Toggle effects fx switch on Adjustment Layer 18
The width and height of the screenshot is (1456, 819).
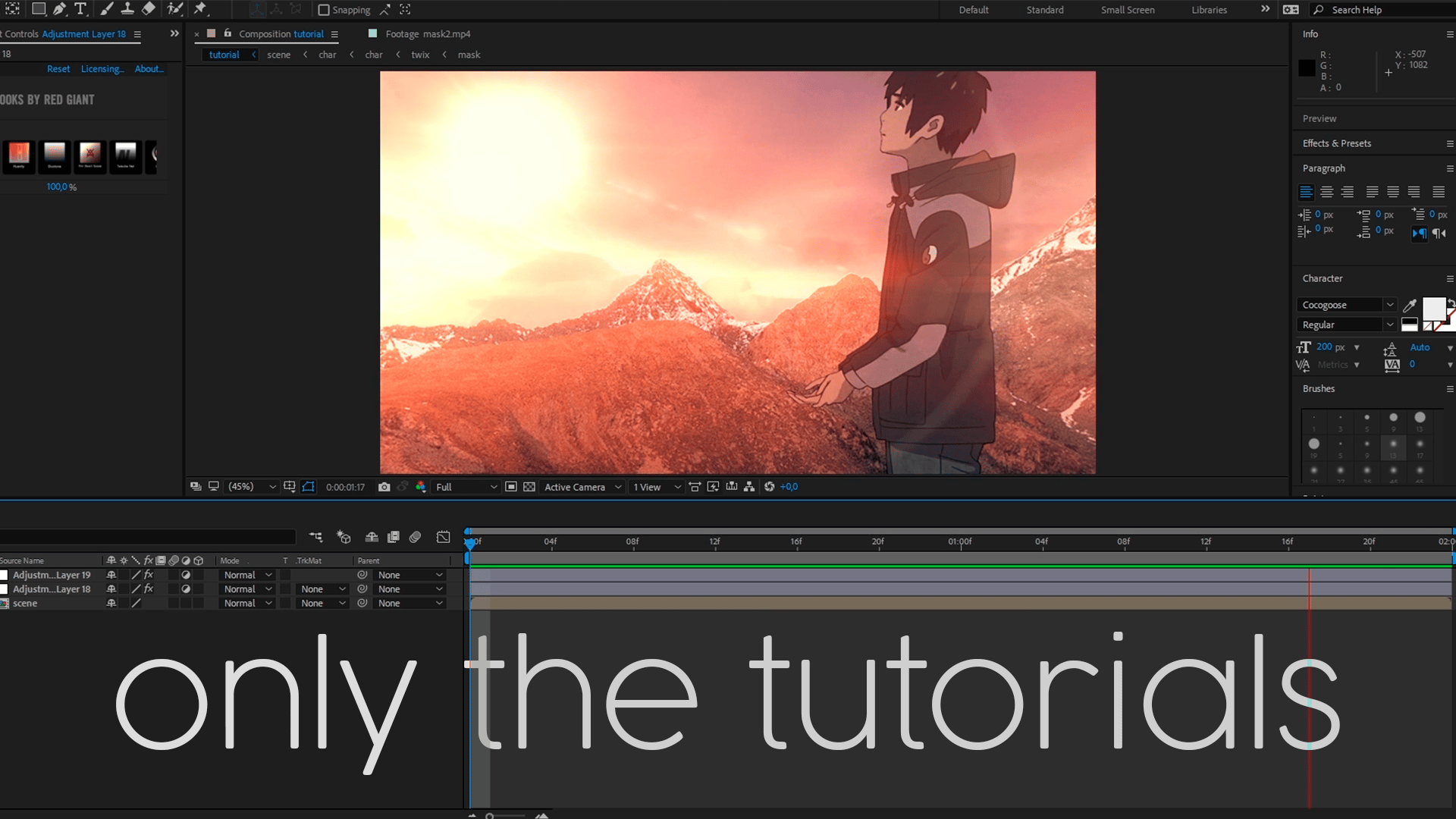(x=149, y=589)
